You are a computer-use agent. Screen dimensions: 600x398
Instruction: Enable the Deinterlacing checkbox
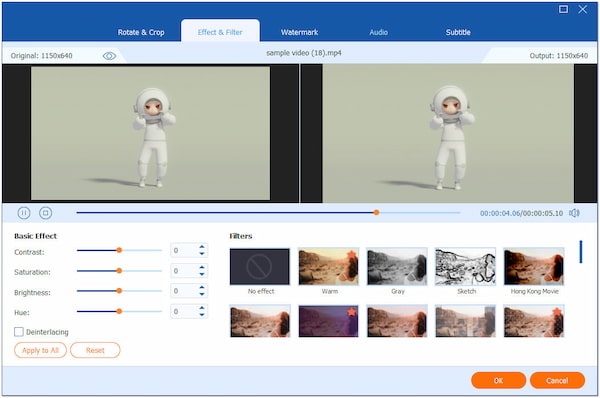(19, 332)
